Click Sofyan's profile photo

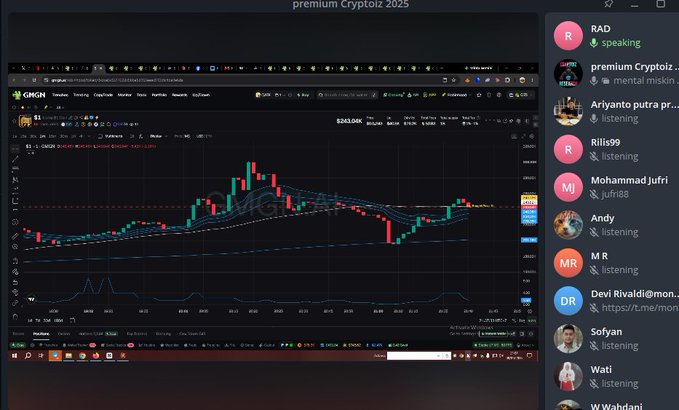pos(568,339)
